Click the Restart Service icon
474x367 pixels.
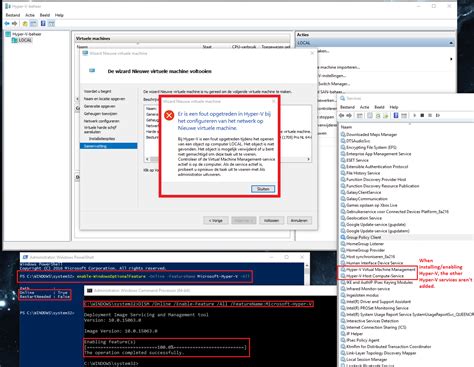point(438,115)
